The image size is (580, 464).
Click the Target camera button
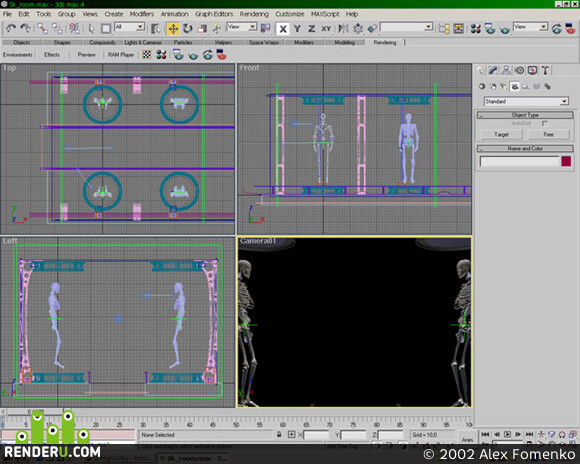coord(501,134)
